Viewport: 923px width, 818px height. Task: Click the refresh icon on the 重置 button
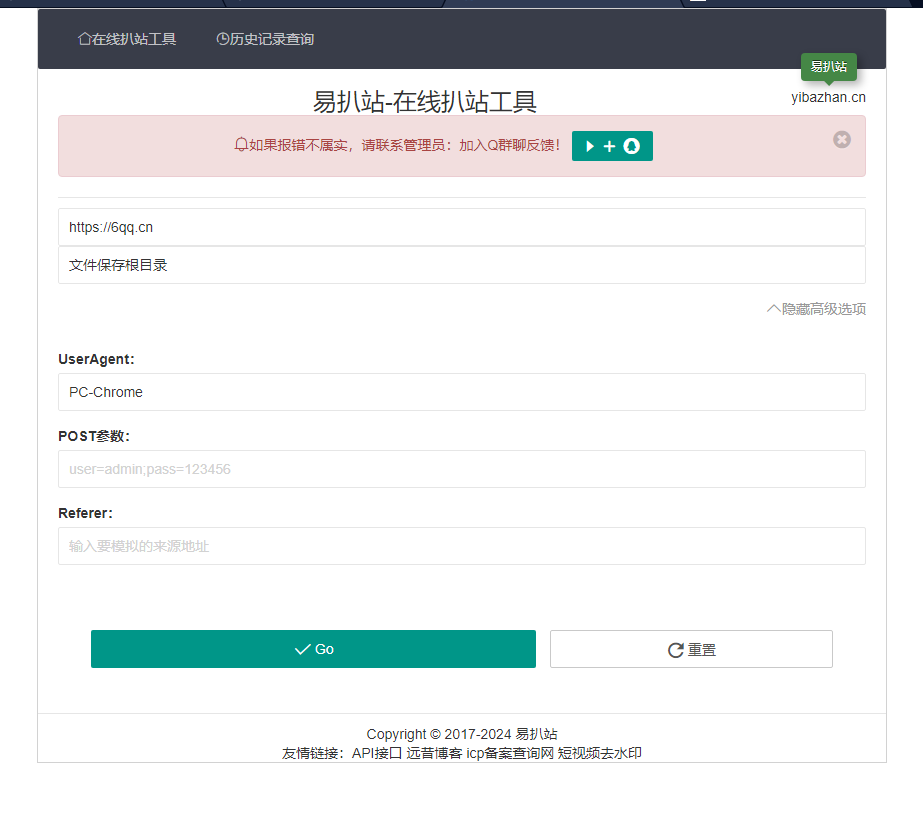[675, 649]
